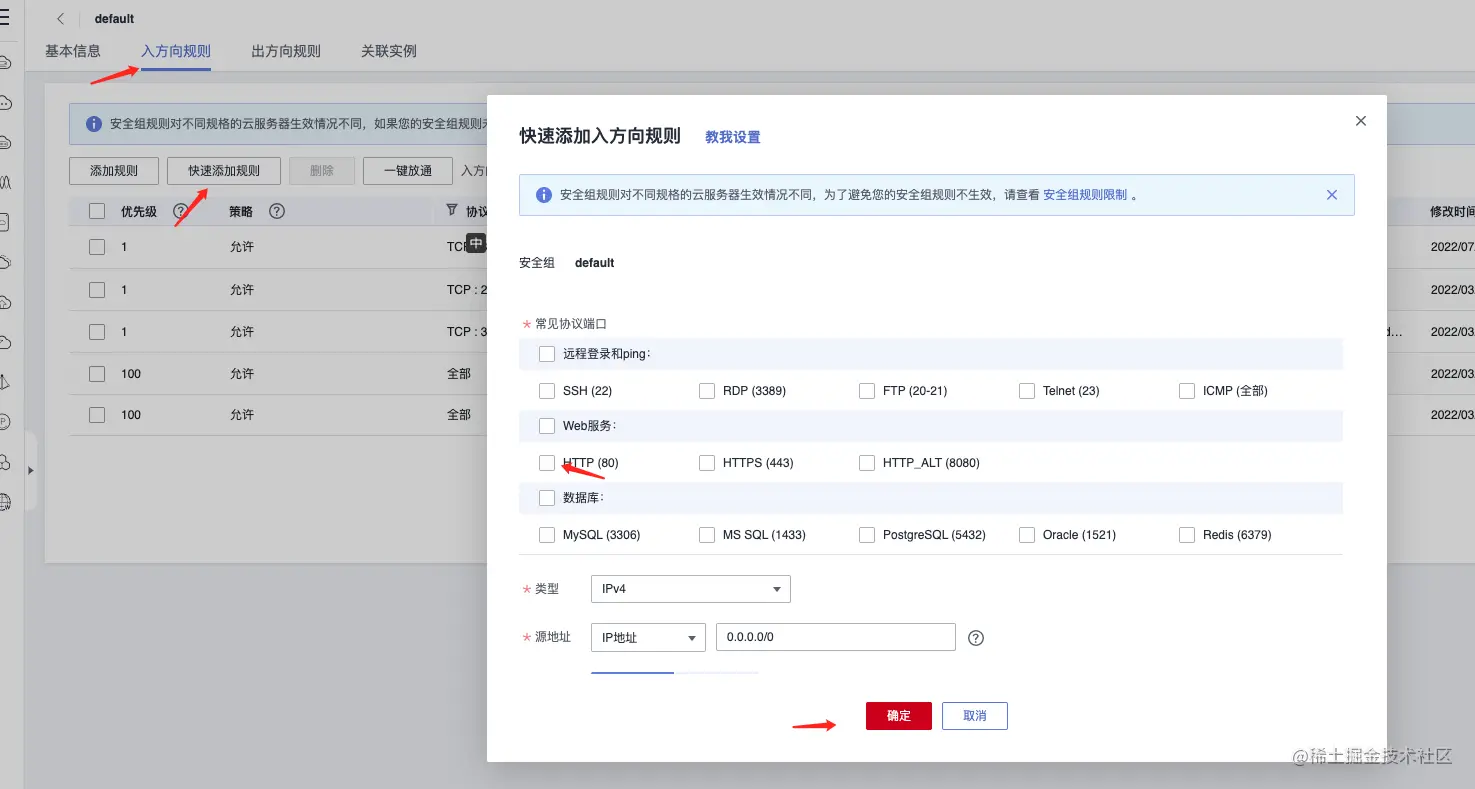Select the MS SQL (1433) checkbox

pos(707,535)
